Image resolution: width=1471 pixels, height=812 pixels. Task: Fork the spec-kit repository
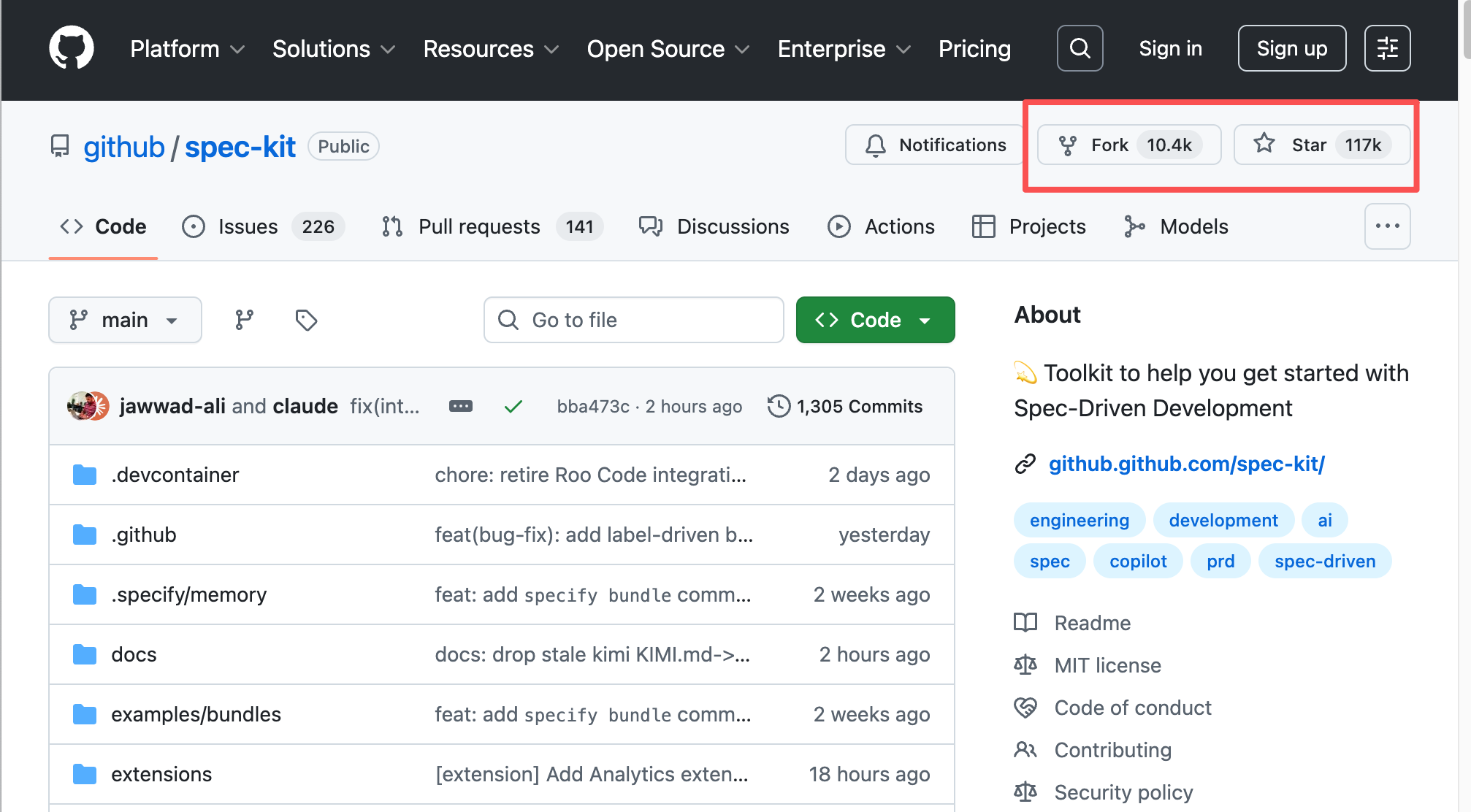(x=1129, y=145)
